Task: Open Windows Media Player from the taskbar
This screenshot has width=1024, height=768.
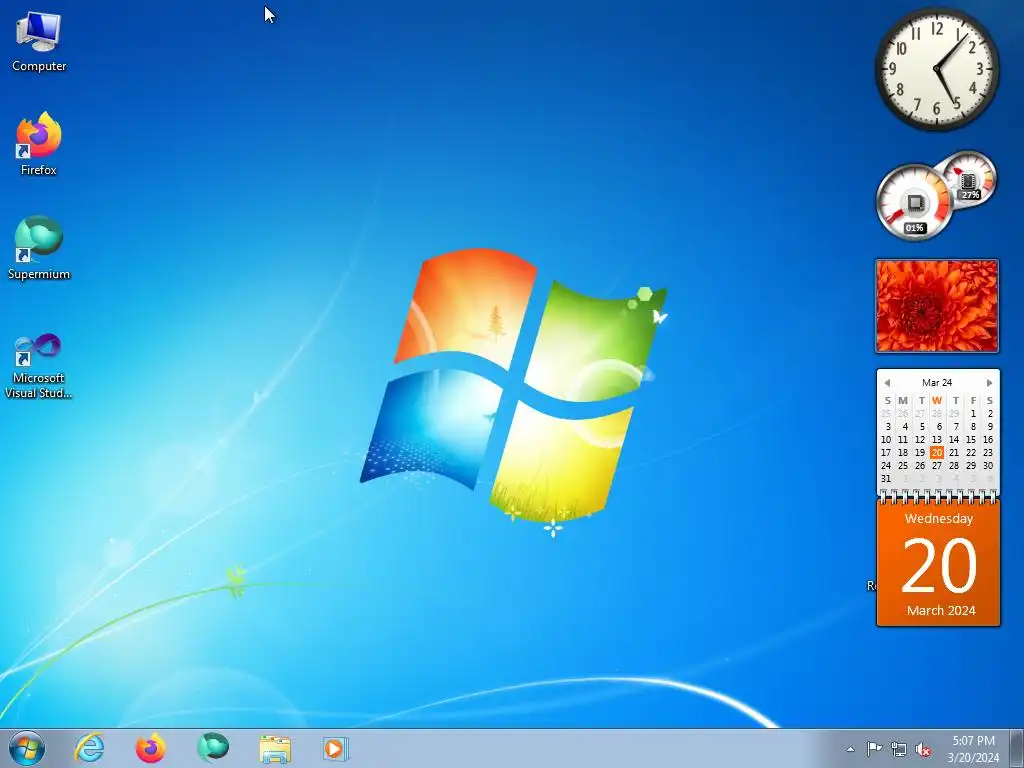Action: [x=336, y=748]
